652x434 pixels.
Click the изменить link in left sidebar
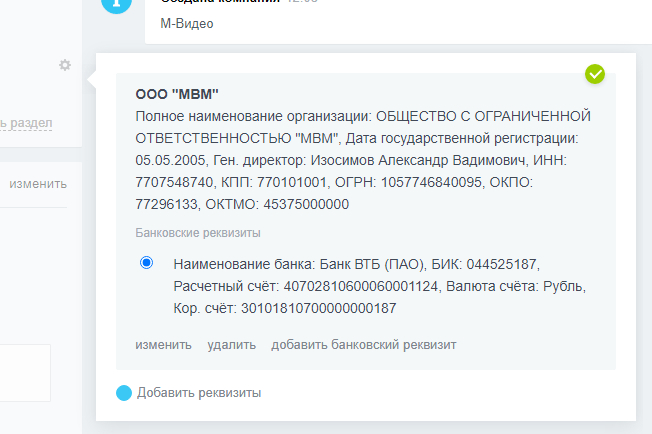click(x=38, y=184)
